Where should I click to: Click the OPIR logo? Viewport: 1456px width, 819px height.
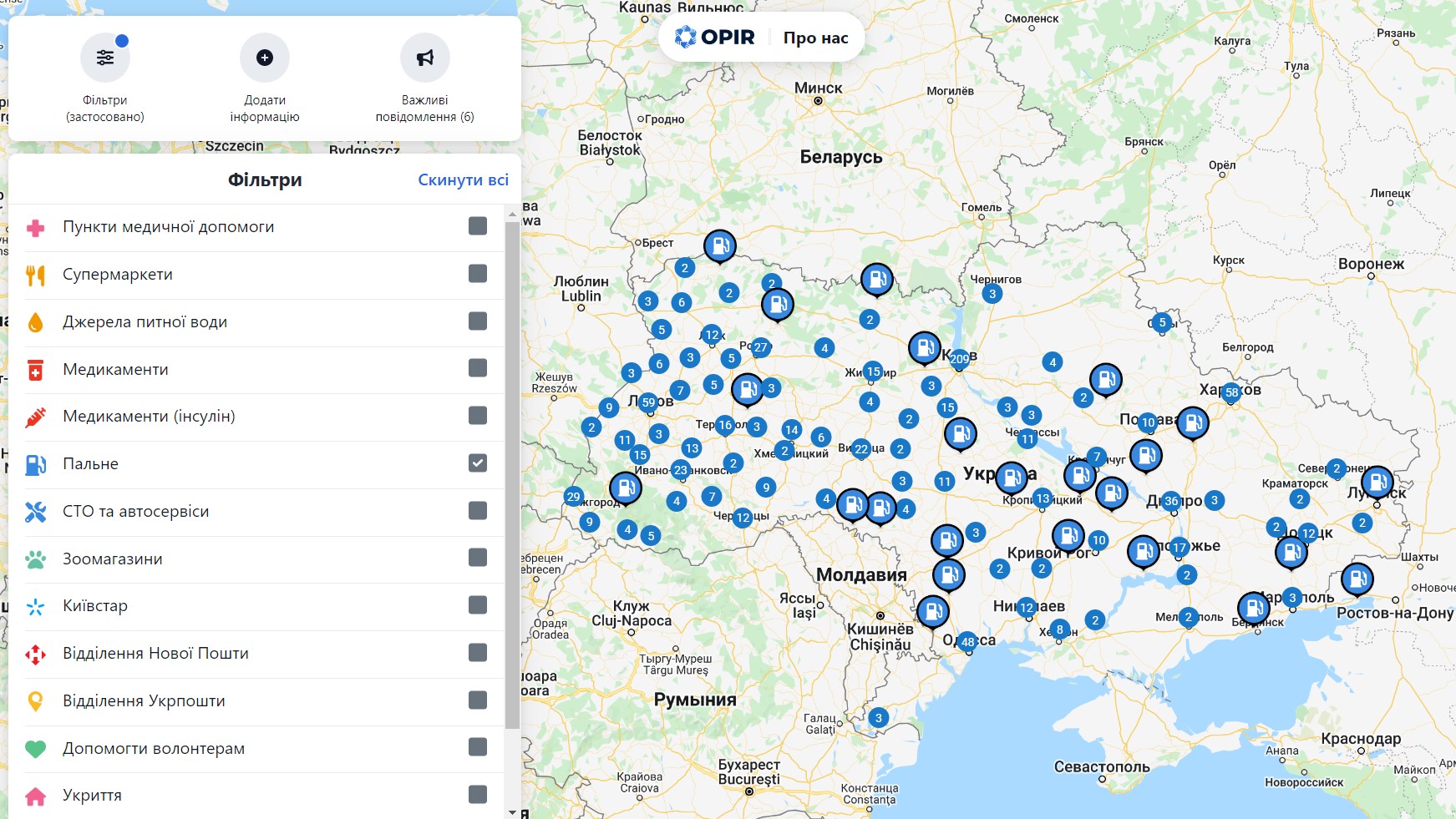click(x=715, y=38)
